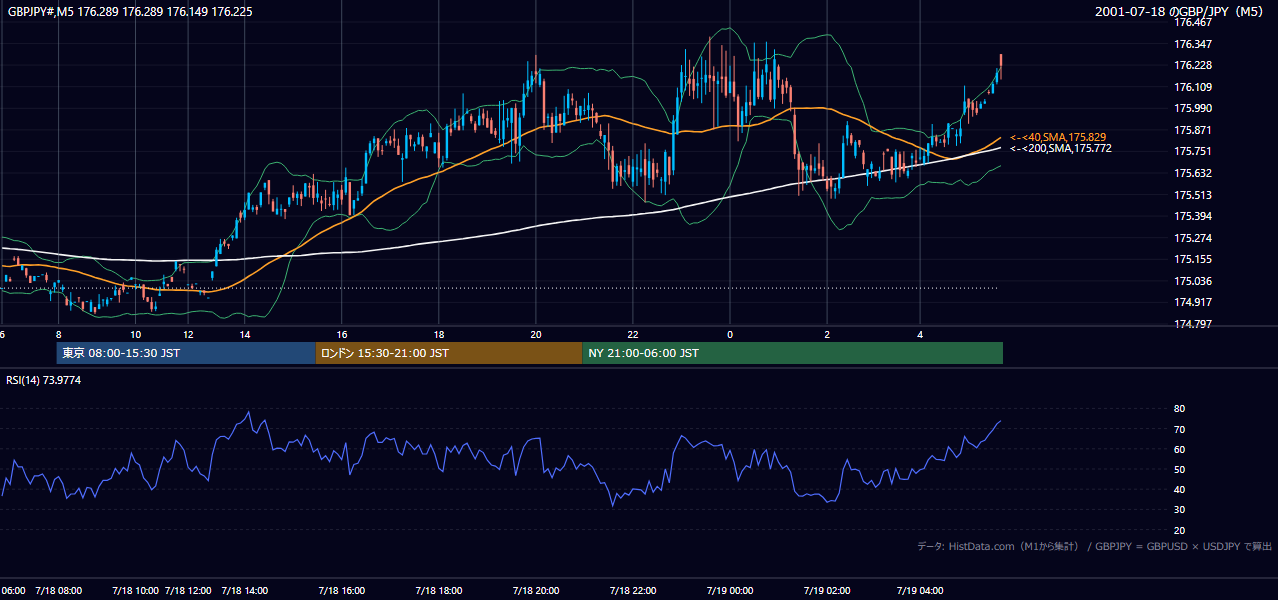1278x600 pixels.
Task: Click the white <-<200,SMA,175.772 label
Action: (x=1061, y=149)
